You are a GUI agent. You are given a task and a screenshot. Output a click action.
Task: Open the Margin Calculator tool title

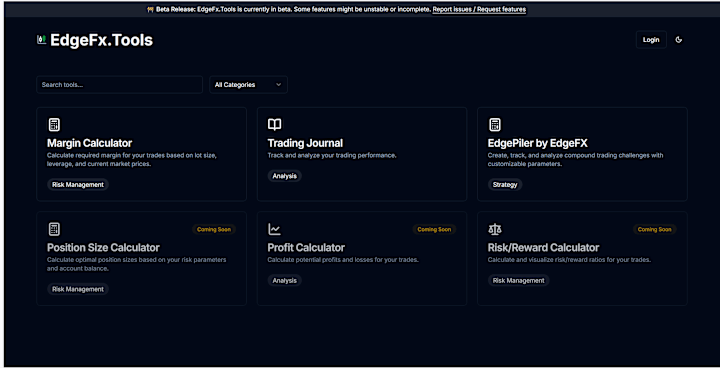90,143
